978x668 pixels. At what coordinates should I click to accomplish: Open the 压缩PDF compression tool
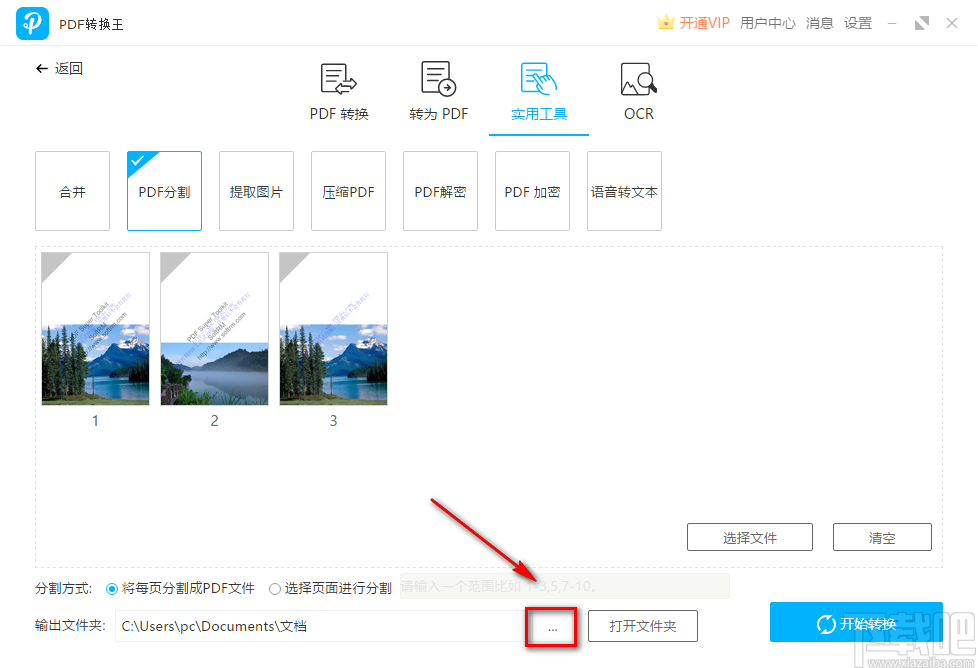[x=348, y=190]
